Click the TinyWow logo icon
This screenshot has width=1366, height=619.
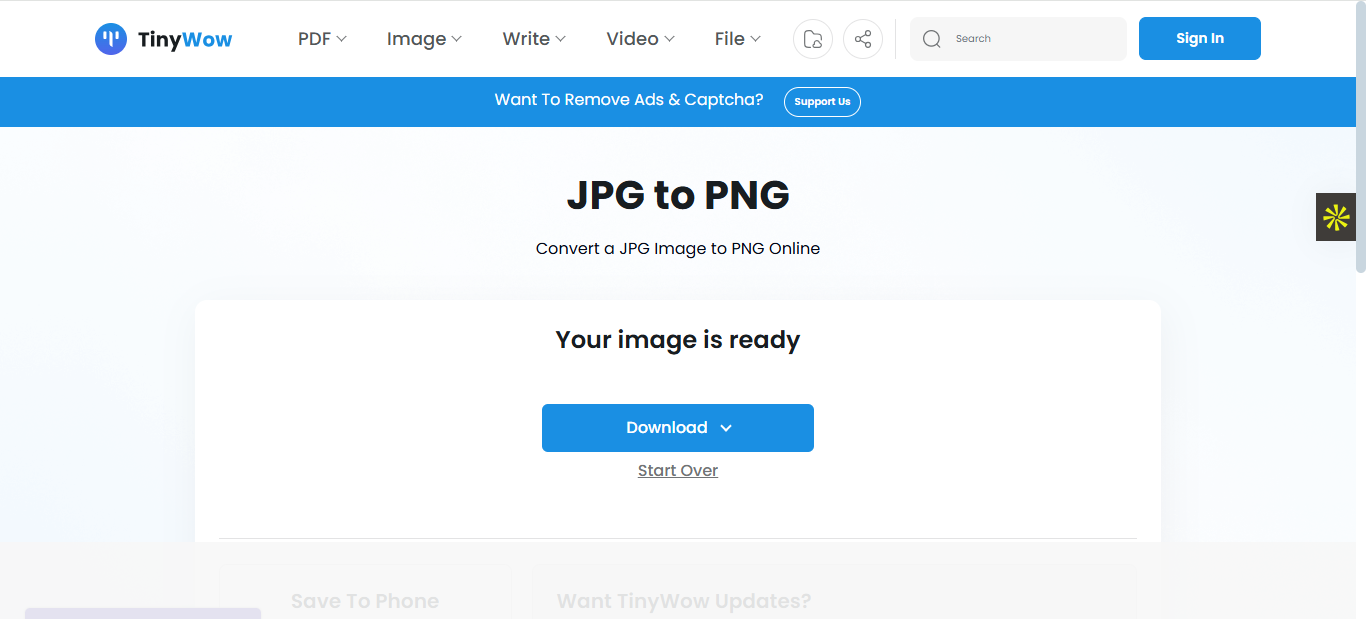[110, 38]
